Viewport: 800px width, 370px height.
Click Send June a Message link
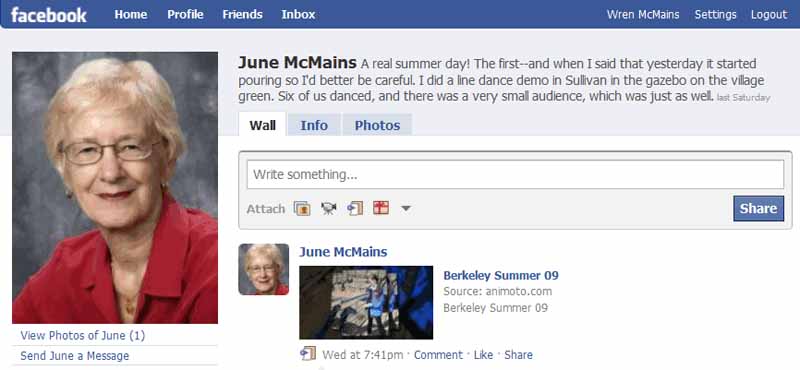(x=74, y=356)
